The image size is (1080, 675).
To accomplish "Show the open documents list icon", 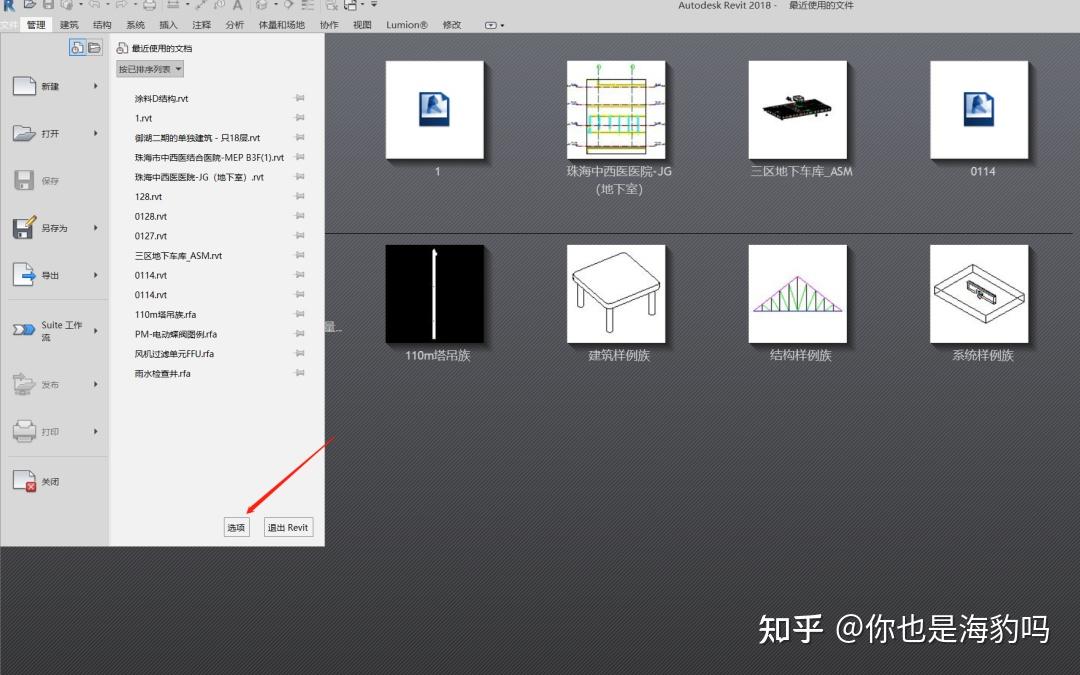I will [94, 48].
